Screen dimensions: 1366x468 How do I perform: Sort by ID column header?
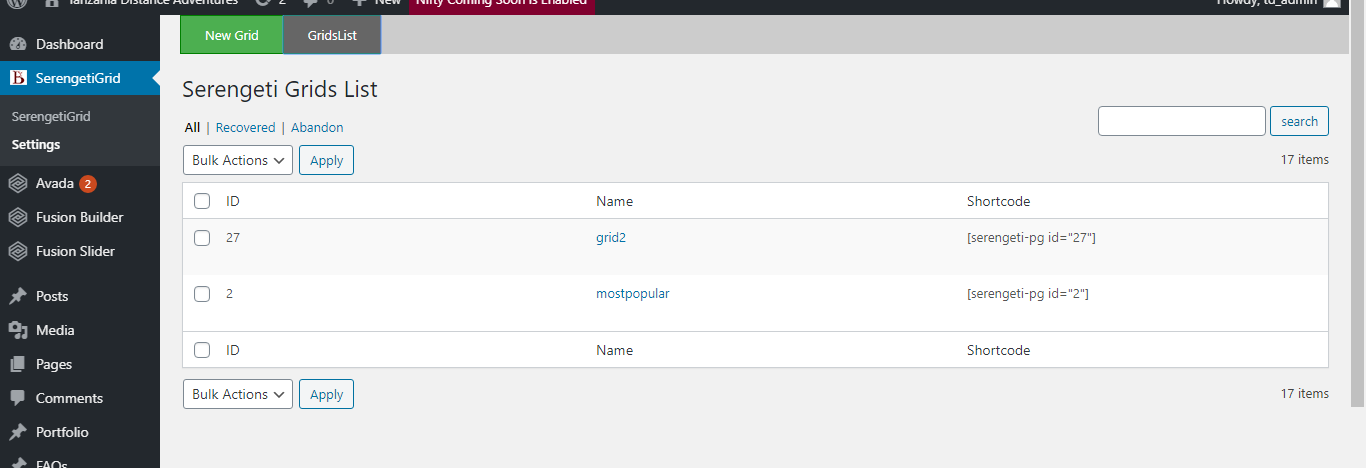tap(233, 201)
